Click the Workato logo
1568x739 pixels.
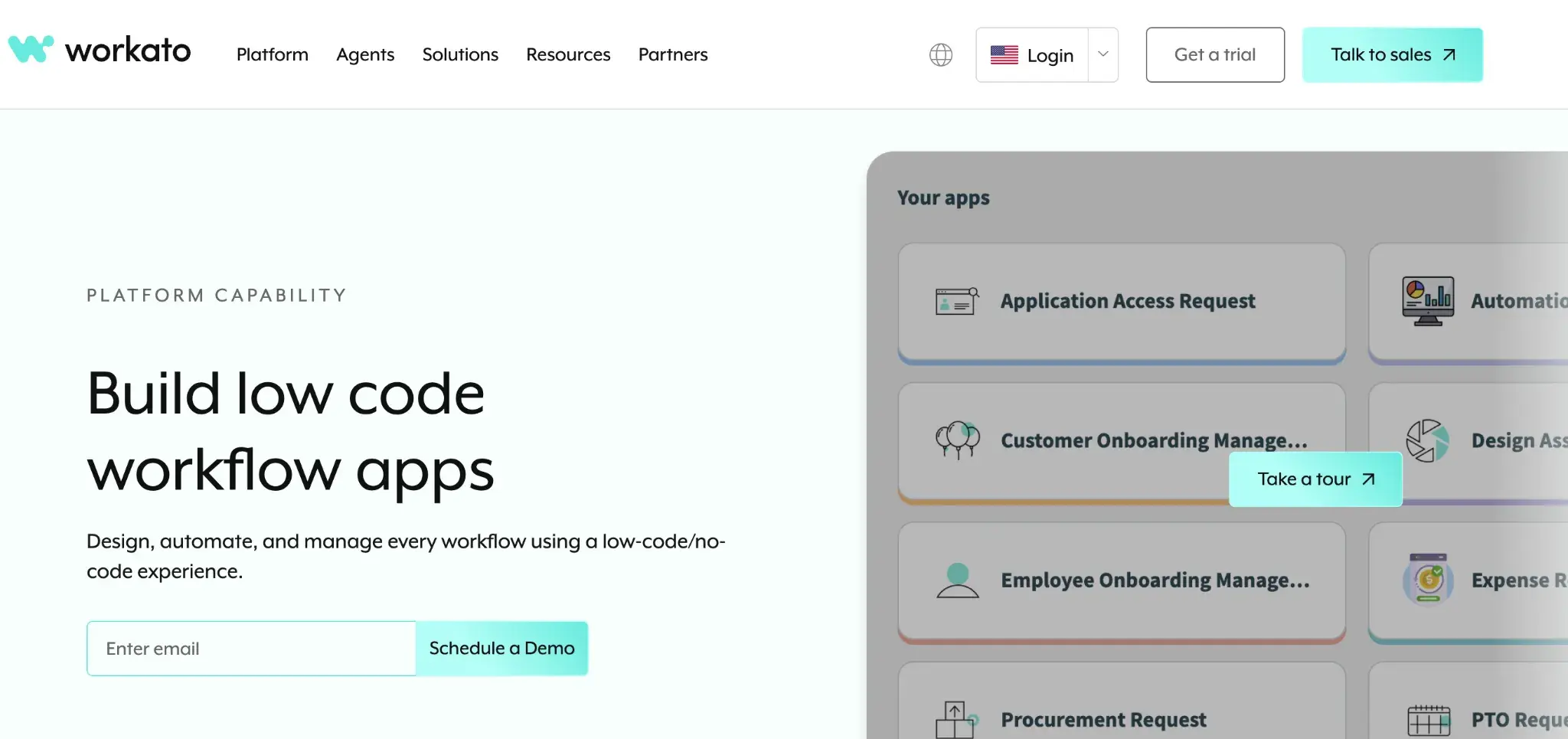pos(100,49)
